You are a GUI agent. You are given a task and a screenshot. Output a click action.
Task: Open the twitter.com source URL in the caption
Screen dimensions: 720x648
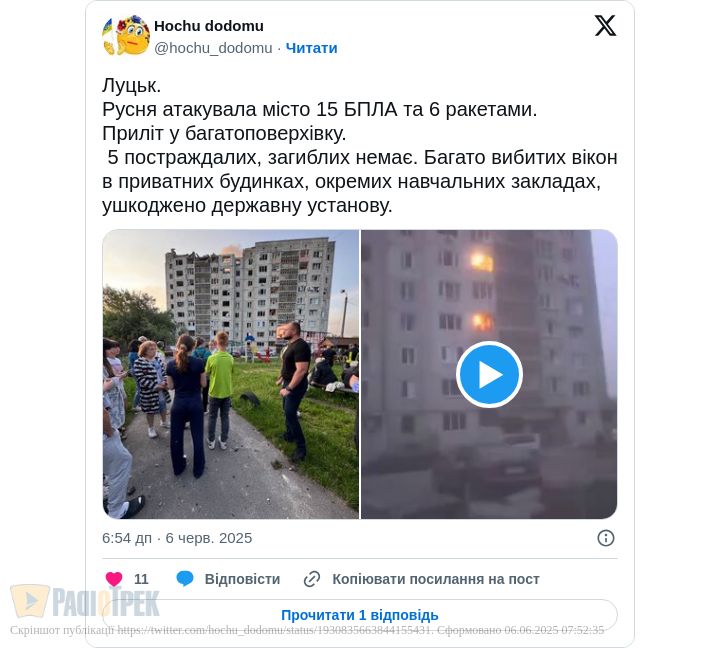coord(275,631)
